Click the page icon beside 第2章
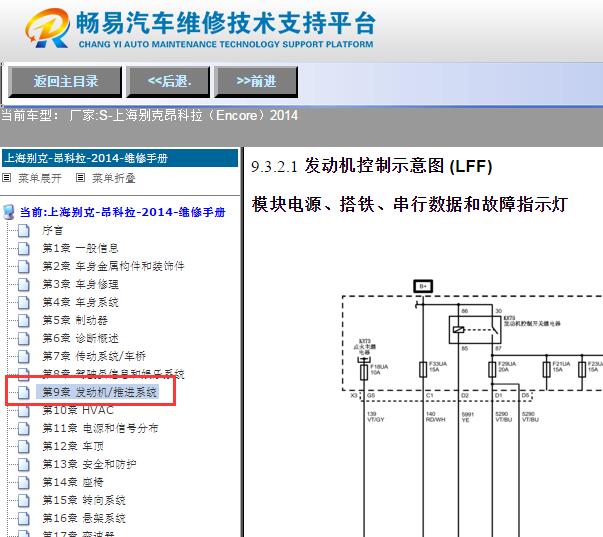Viewport: 603px width, 537px height. (24, 267)
